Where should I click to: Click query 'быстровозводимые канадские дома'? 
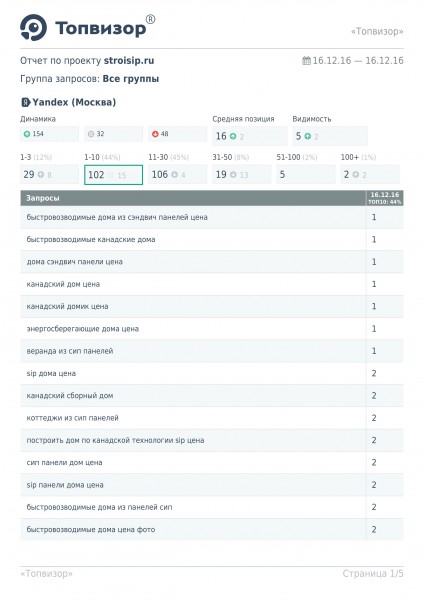91,240
